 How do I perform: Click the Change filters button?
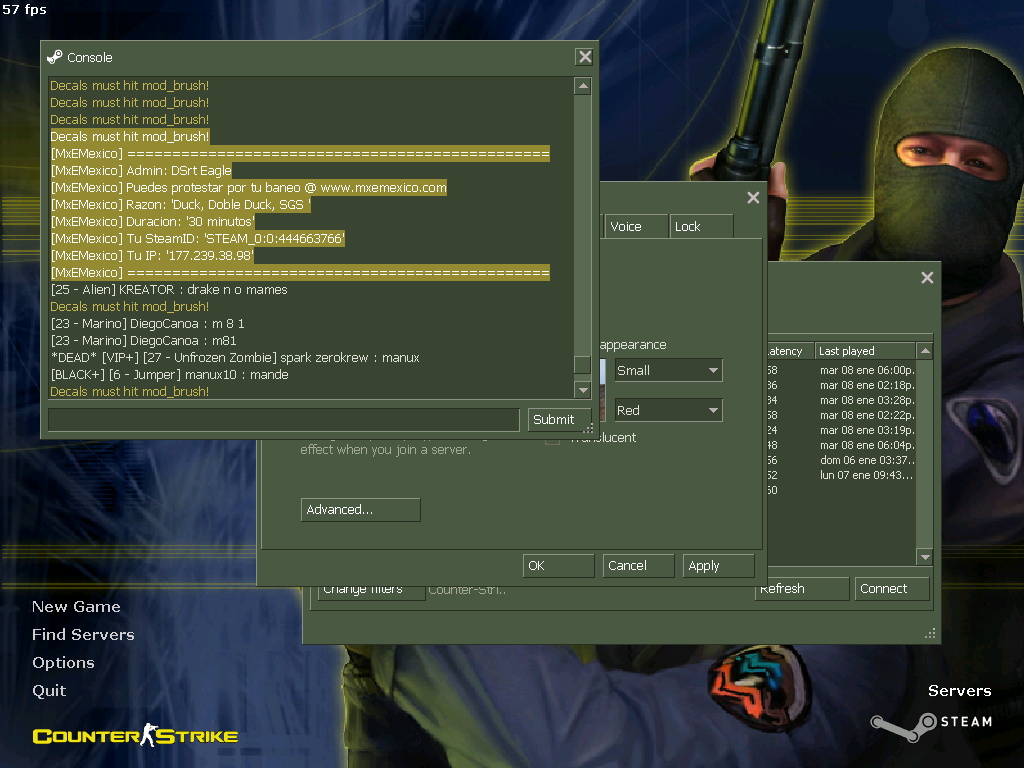coord(371,593)
